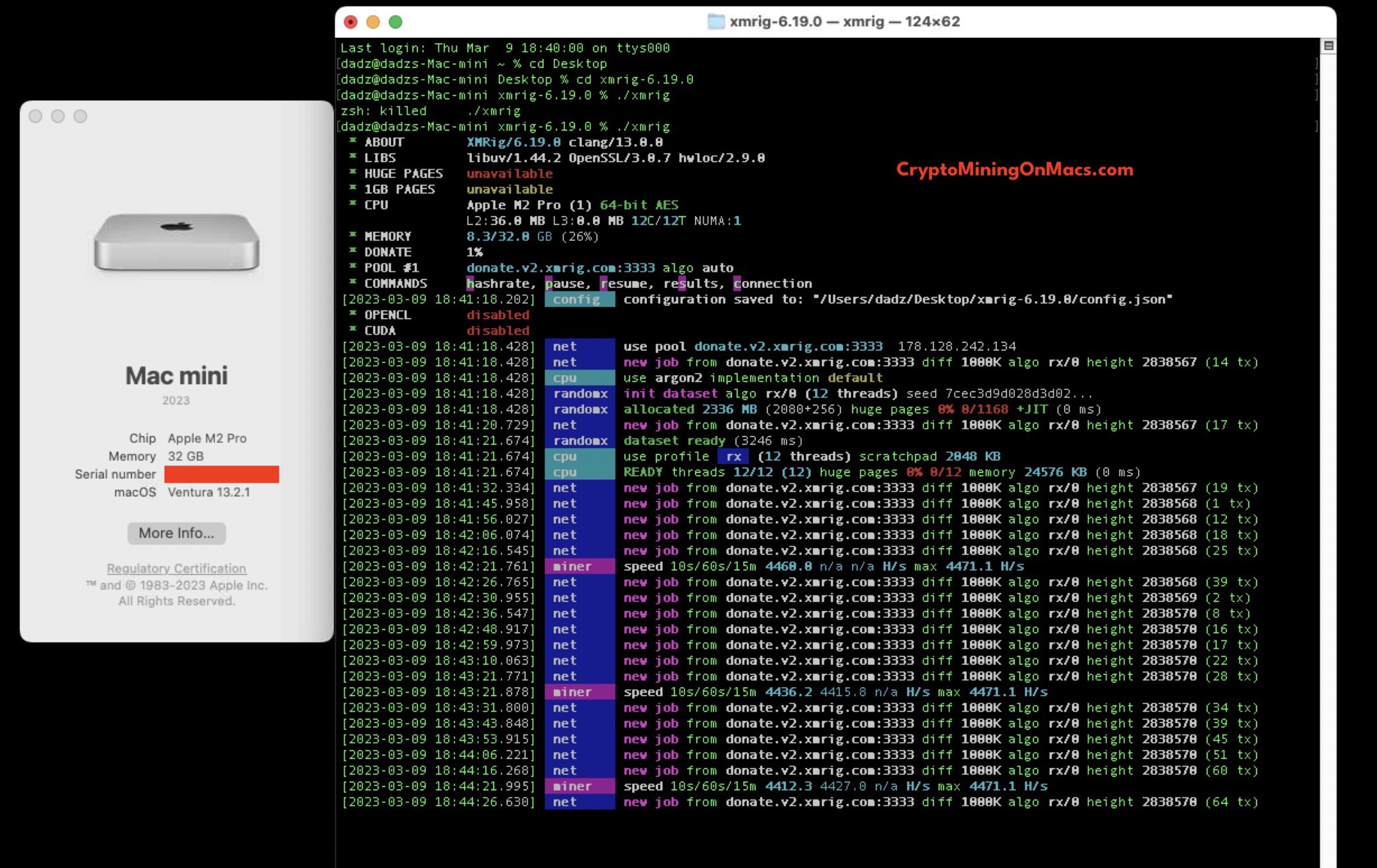Click the 'Apple M2 Pro' chip value
Viewport: 1377px width, 868px height.
click(x=207, y=438)
